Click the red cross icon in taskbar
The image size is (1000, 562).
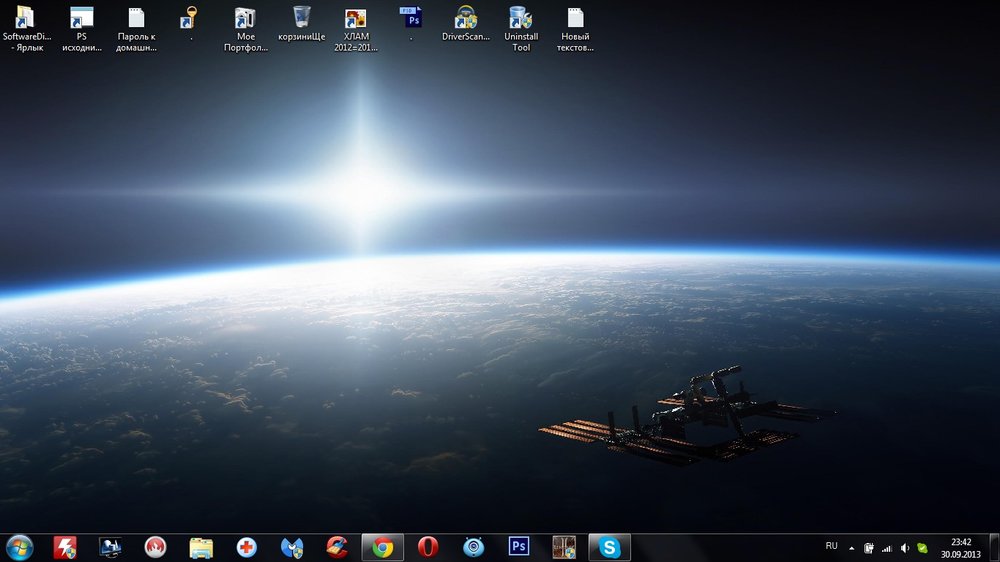[x=246, y=547]
